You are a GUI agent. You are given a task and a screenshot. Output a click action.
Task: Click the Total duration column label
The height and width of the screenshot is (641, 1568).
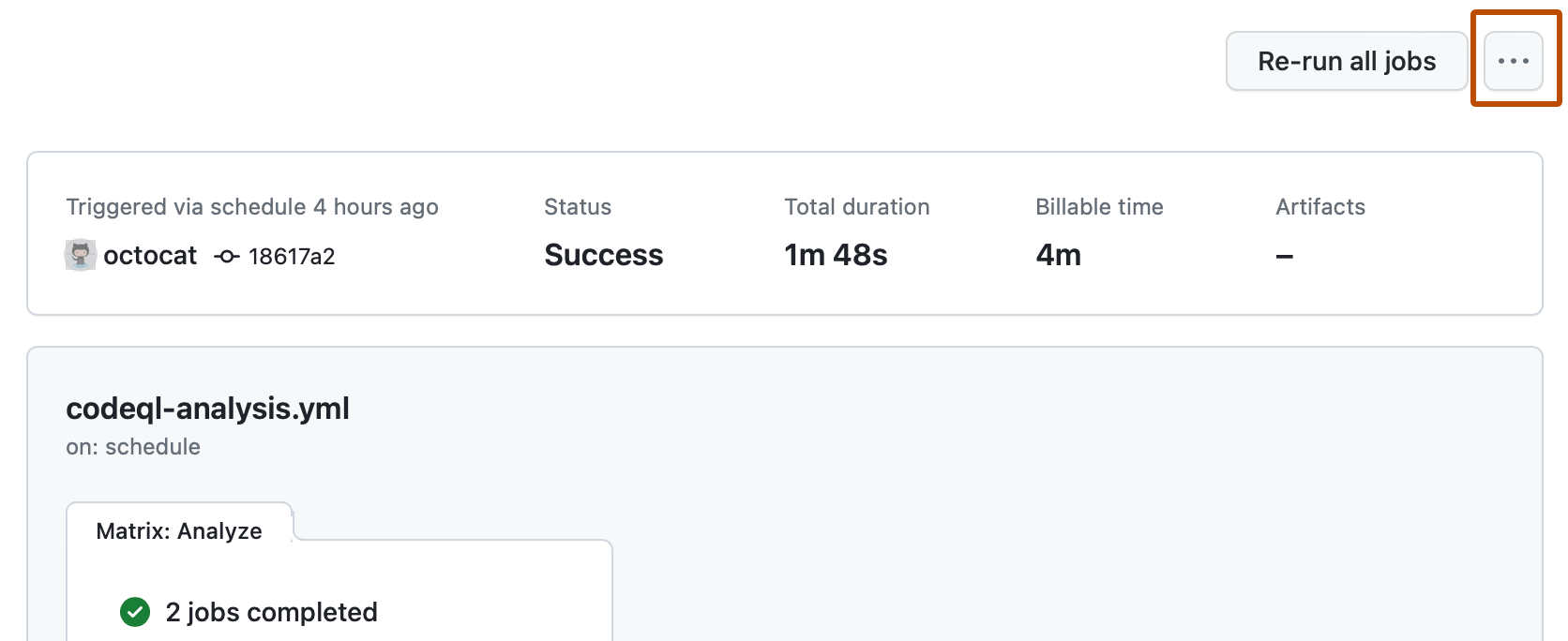click(856, 207)
